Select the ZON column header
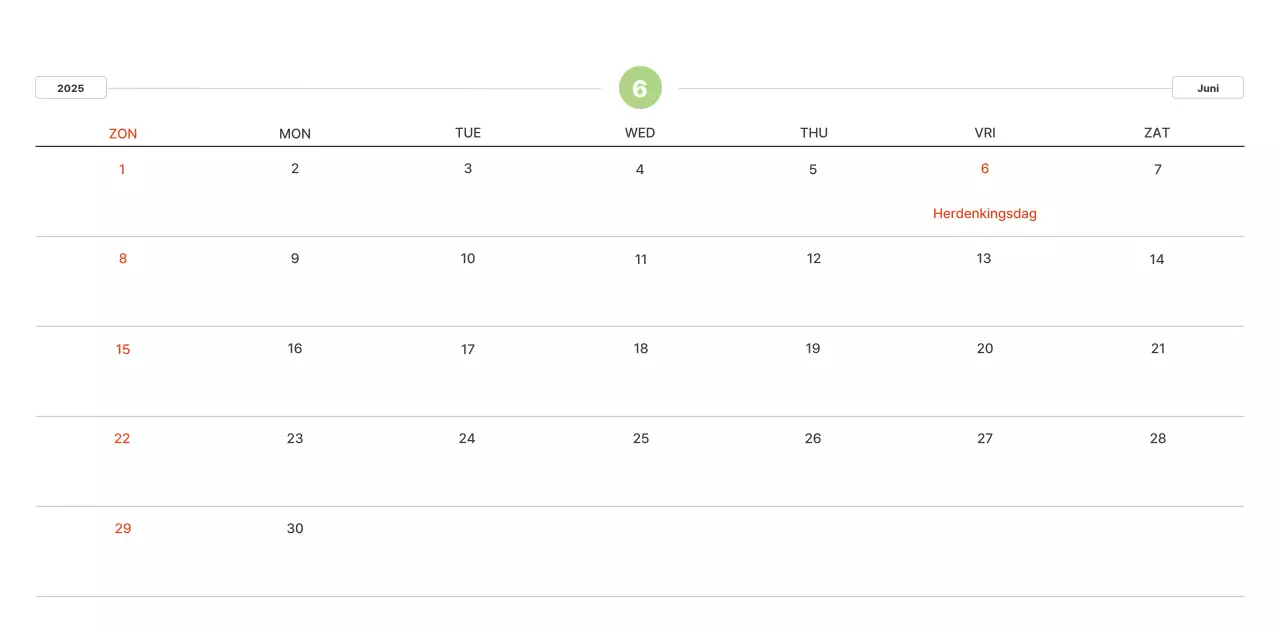Image resolution: width=1280 pixels, height=627 pixels. tap(123, 133)
